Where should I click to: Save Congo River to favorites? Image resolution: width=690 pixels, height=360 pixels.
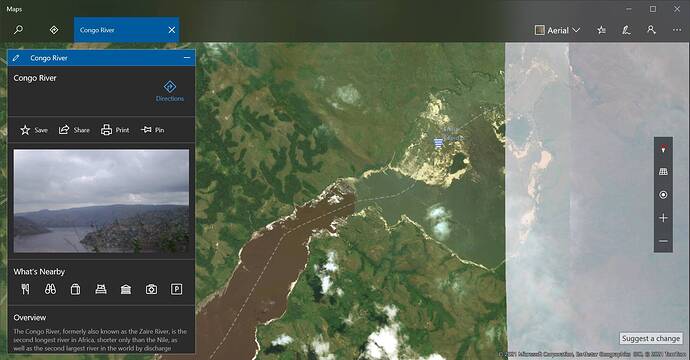(x=33, y=130)
